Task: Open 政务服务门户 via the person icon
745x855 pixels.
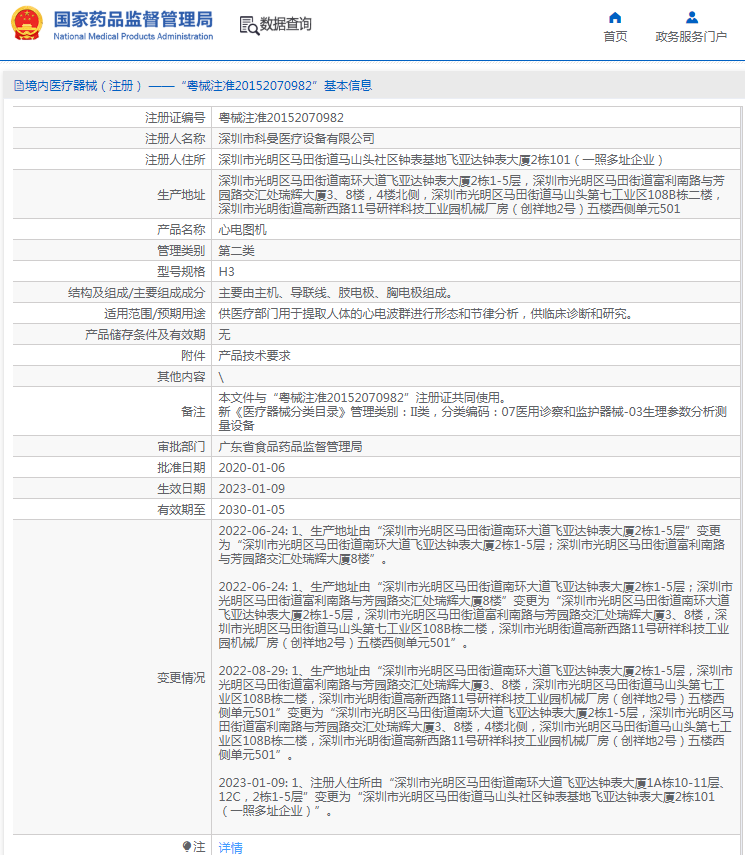Action: (x=692, y=17)
